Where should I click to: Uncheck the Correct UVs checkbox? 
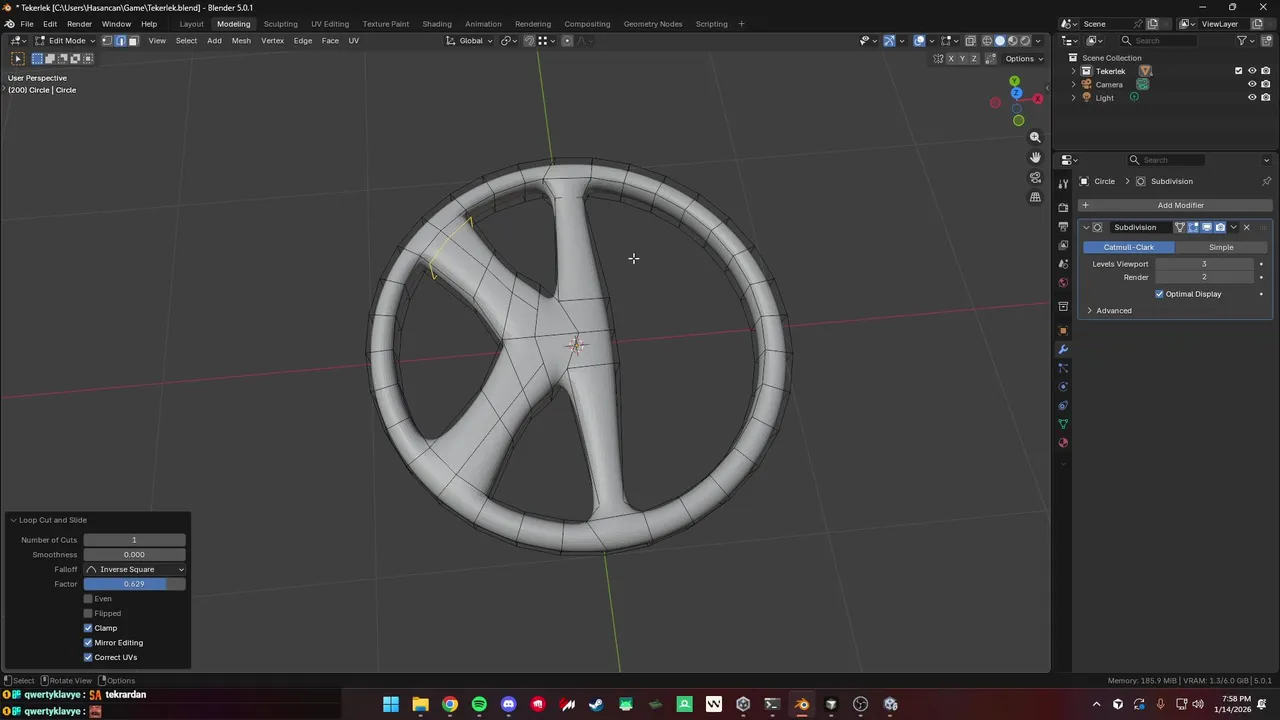[88, 657]
